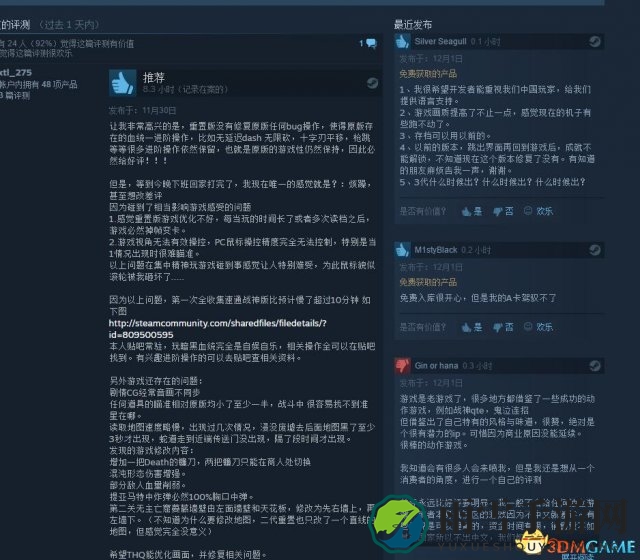
Task: Click the Steam icon in the Gin or hana review header
Action: pyautogui.click(x=595, y=366)
